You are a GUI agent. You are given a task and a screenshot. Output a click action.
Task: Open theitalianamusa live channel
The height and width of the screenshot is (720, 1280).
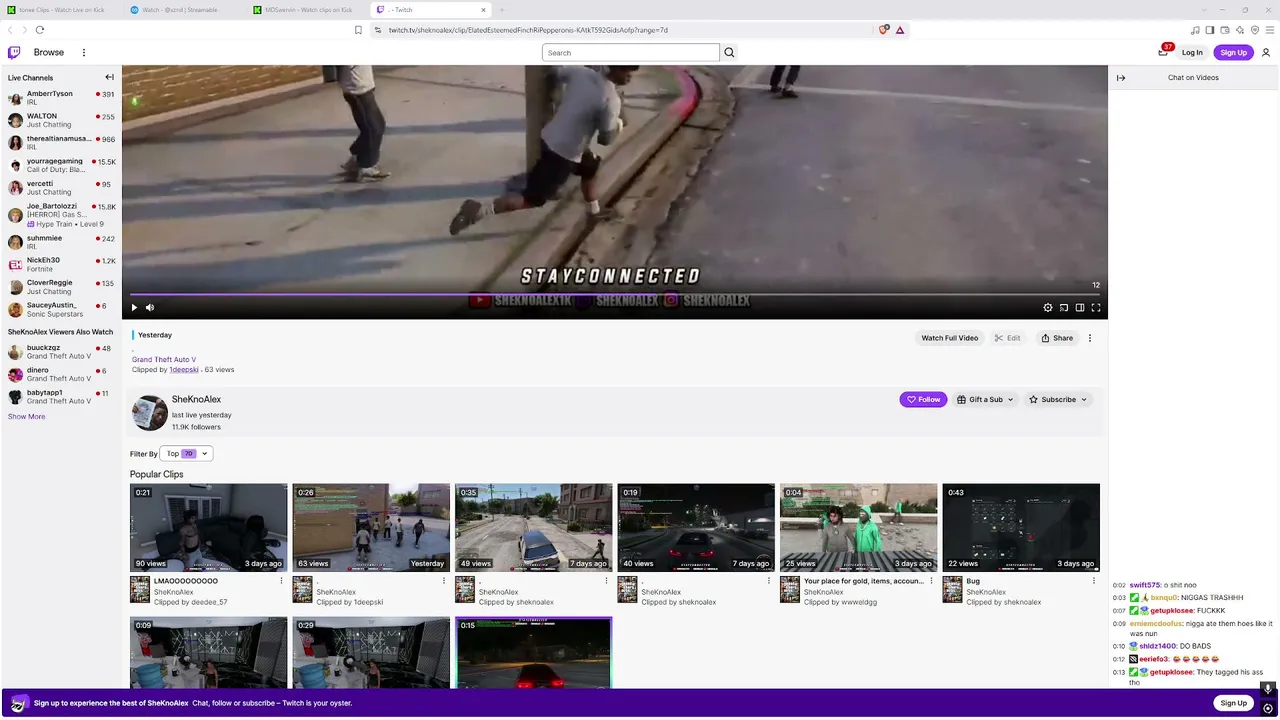point(61,142)
